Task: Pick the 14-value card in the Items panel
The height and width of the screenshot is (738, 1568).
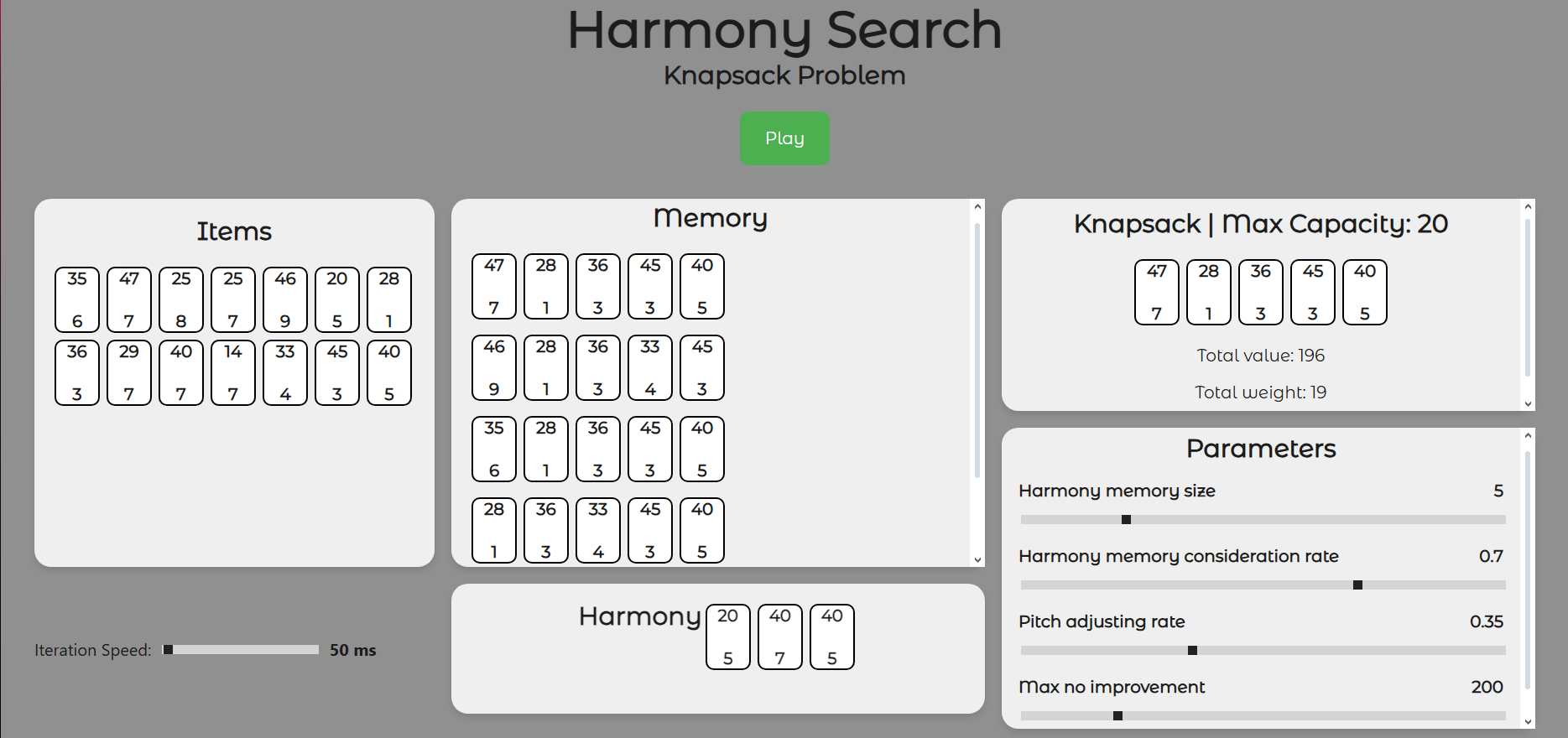Action: point(233,372)
